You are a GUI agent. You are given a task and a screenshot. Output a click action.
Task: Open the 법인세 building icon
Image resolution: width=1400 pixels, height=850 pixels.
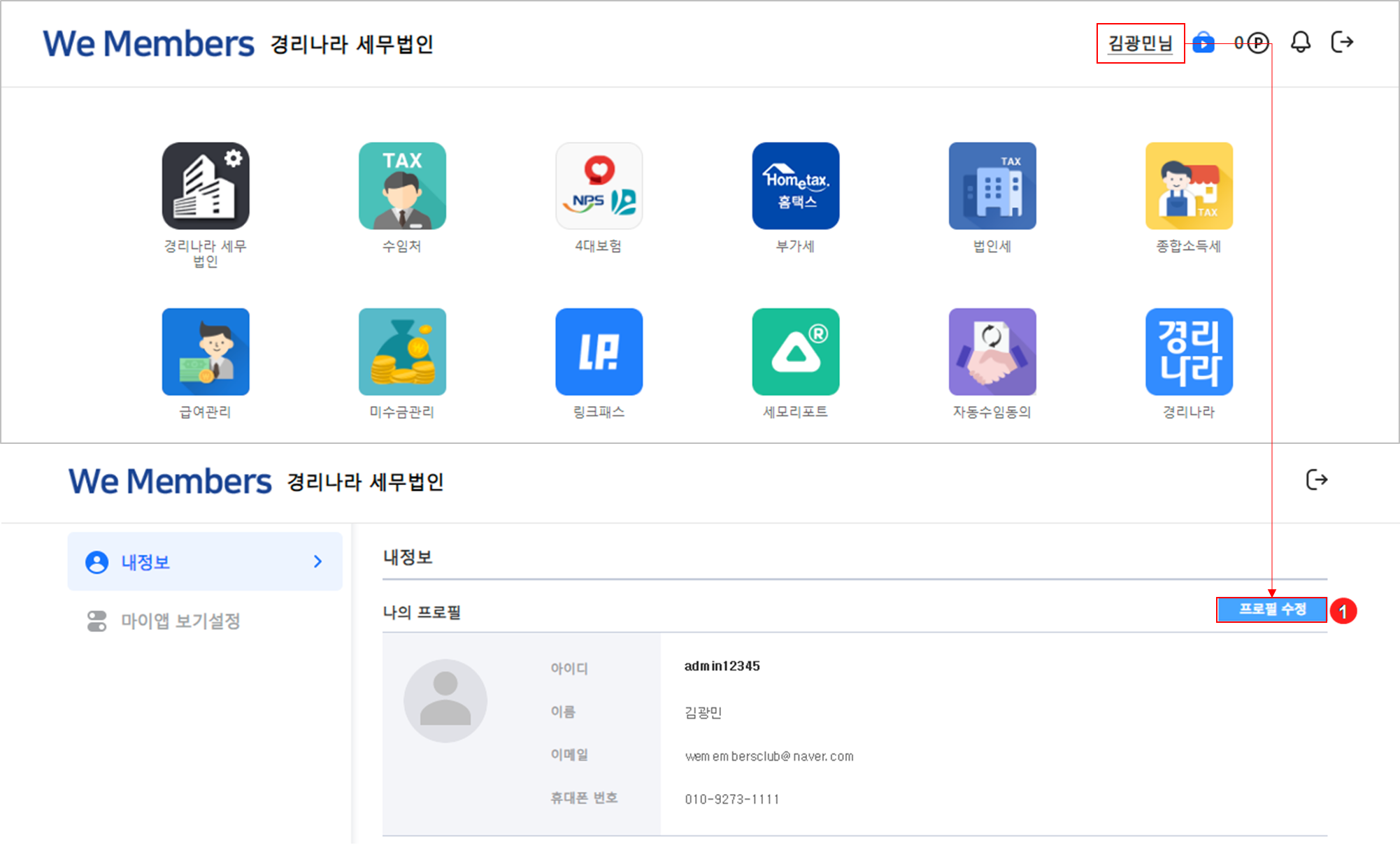(x=992, y=186)
